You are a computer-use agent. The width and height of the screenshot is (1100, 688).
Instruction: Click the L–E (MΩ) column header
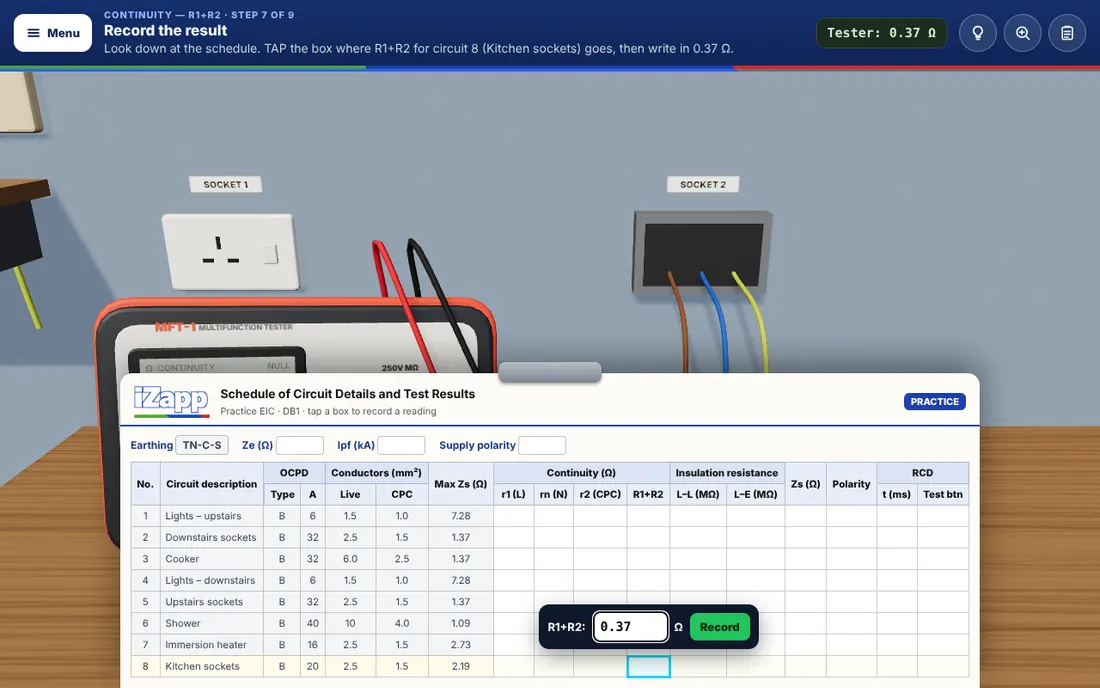tap(756, 494)
